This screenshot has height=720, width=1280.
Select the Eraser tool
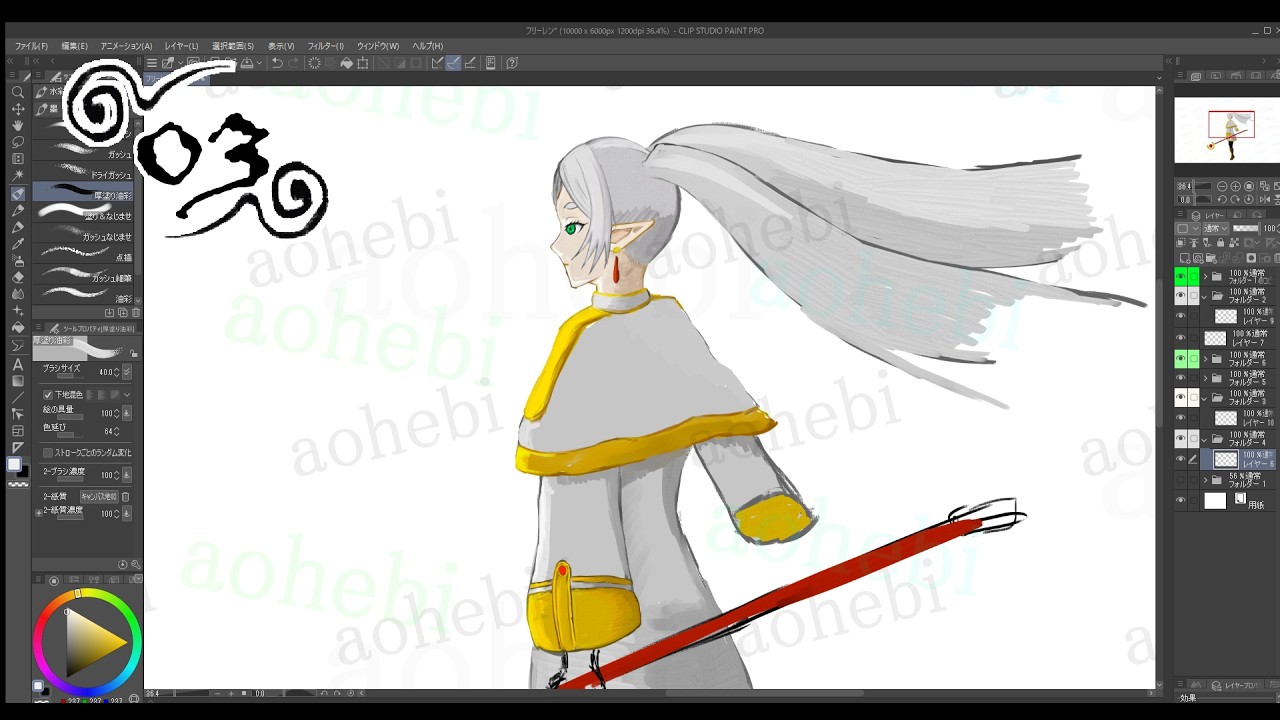pyautogui.click(x=17, y=277)
